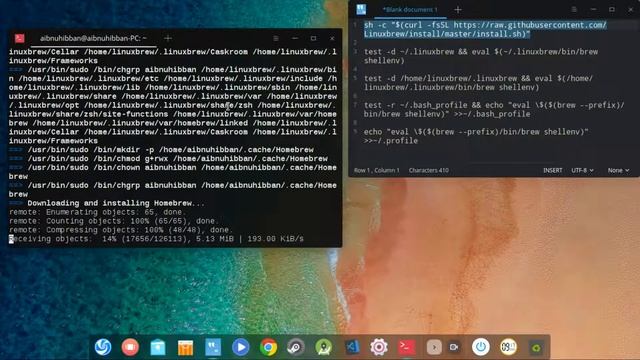640x360 pixels.
Task: Click the text editor app icon in its title bar
Action: point(361,9)
